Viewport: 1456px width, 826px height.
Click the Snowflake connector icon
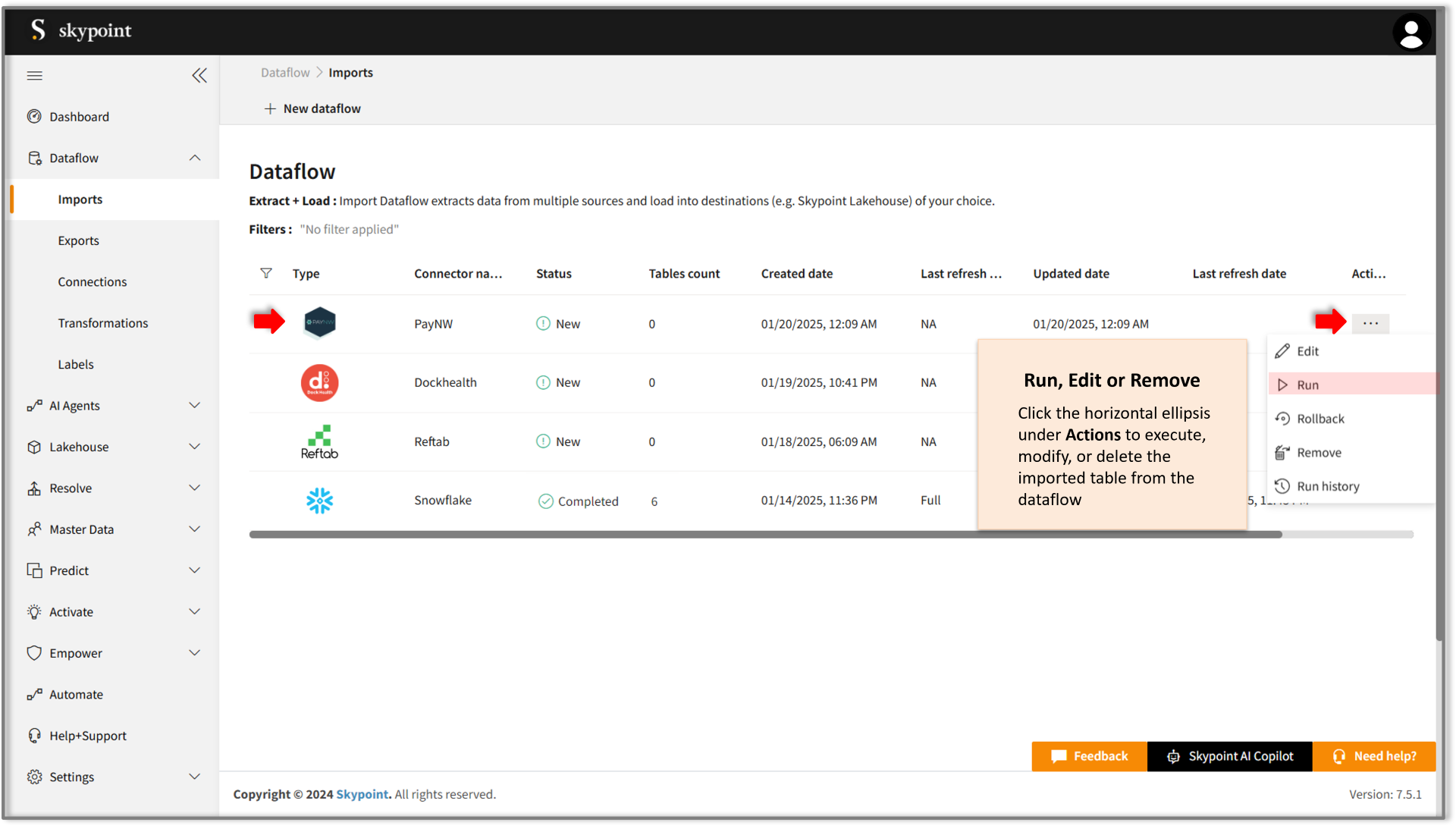point(319,500)
